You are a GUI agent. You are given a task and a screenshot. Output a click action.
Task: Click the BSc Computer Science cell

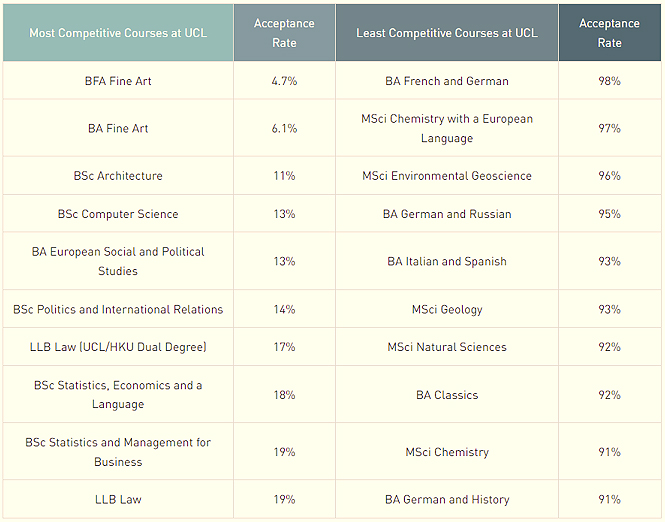click(118, 214)
